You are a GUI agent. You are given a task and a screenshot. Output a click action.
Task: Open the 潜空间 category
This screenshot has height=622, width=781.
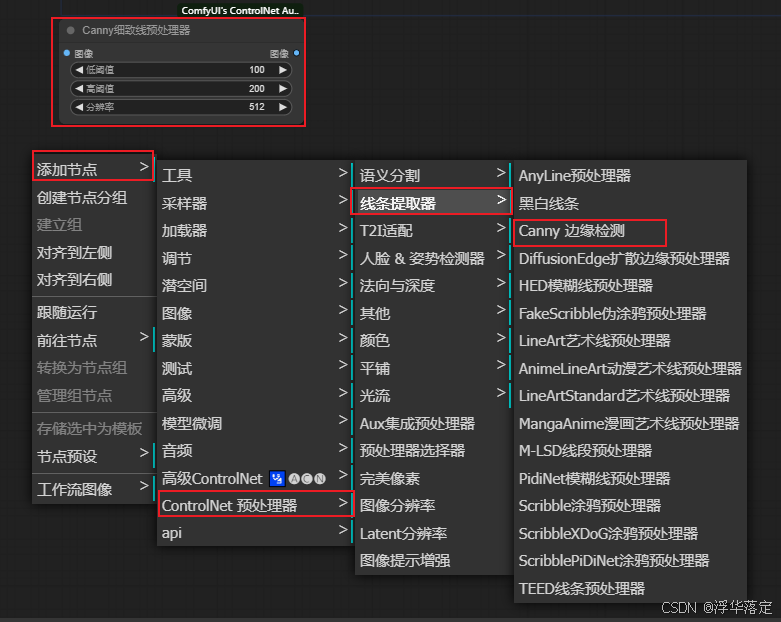(255, 286)
